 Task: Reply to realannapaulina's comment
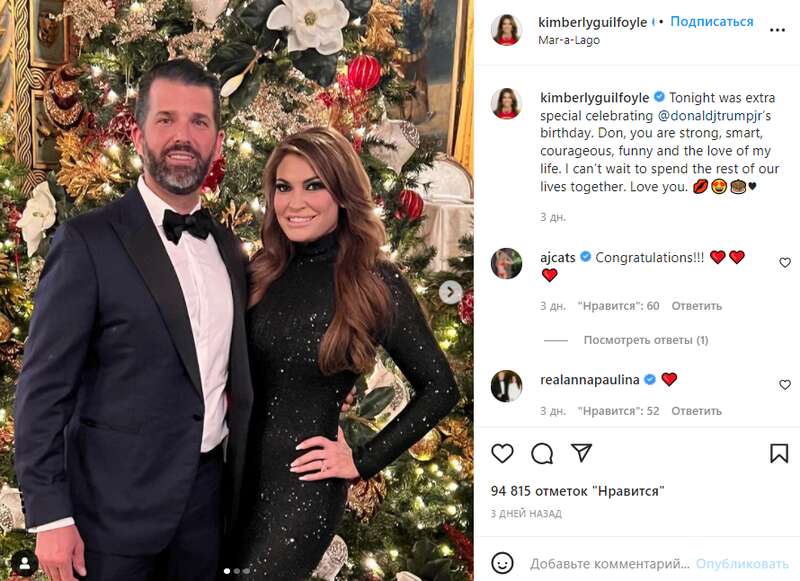(696, 411)
